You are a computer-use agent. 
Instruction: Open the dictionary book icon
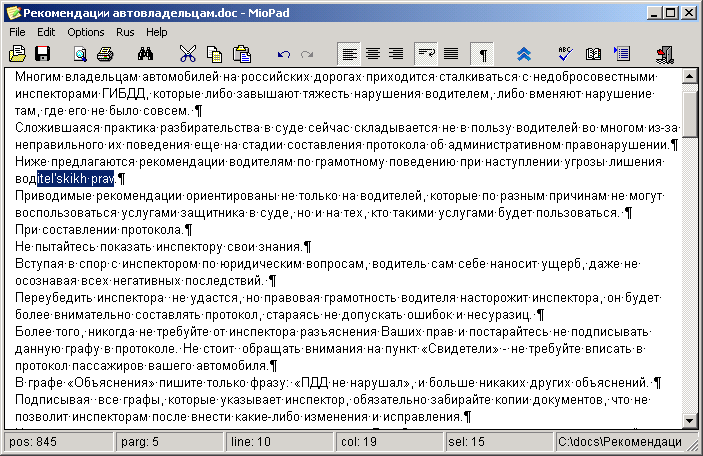point(593,54)
